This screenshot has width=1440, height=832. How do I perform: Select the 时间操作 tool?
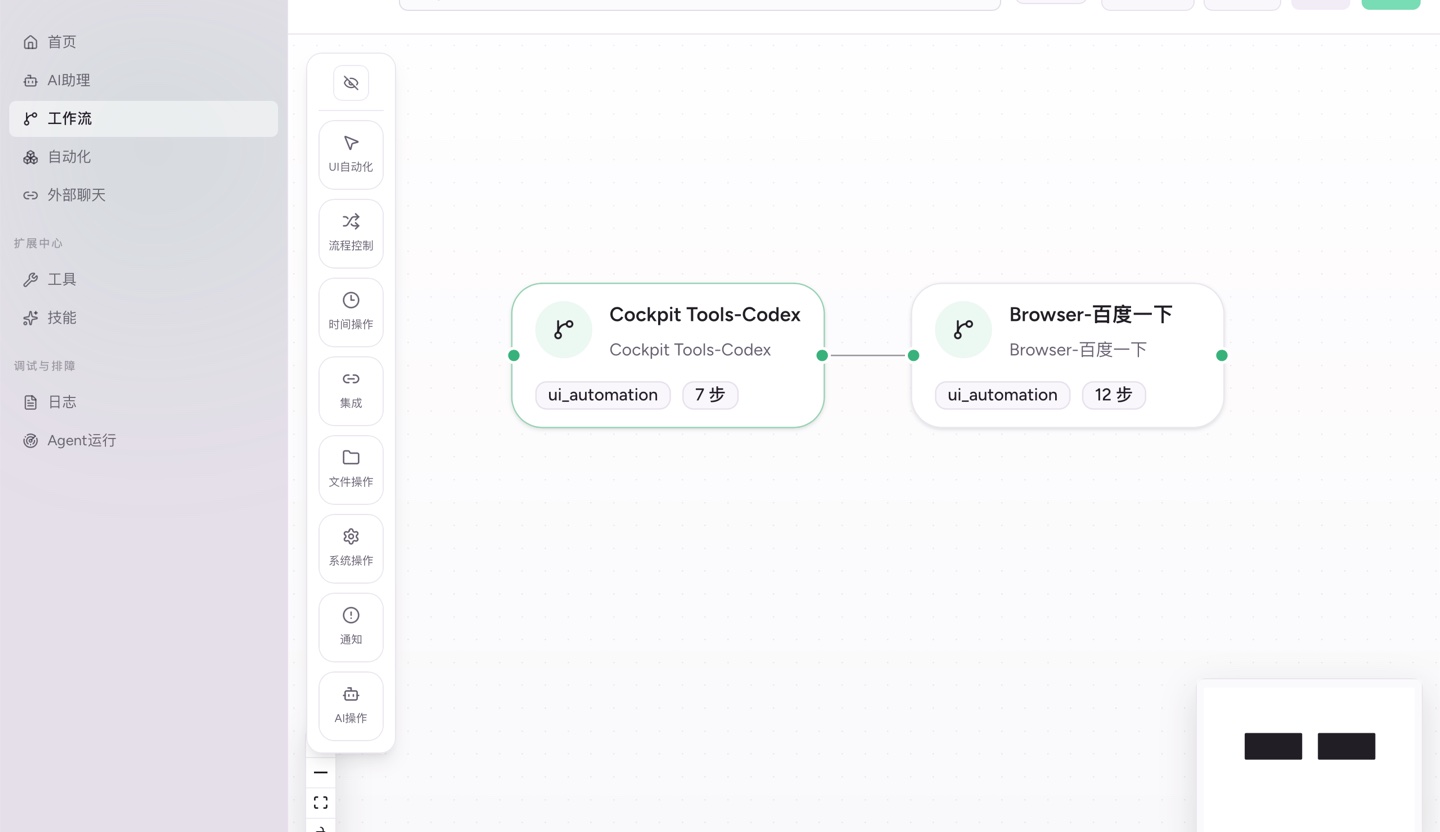pyautogui.click(x=350, y=311)
